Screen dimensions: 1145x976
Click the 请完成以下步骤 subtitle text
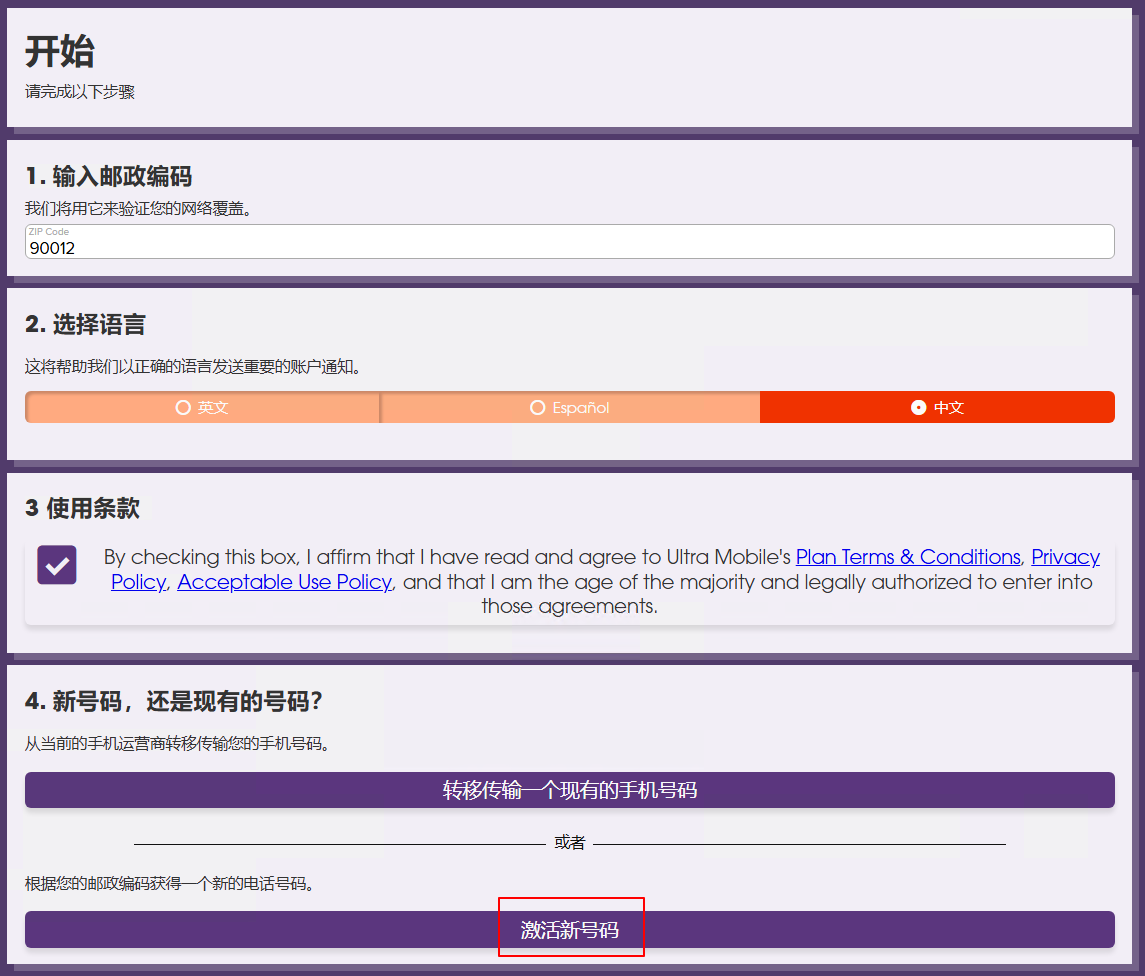pos(80,92)
